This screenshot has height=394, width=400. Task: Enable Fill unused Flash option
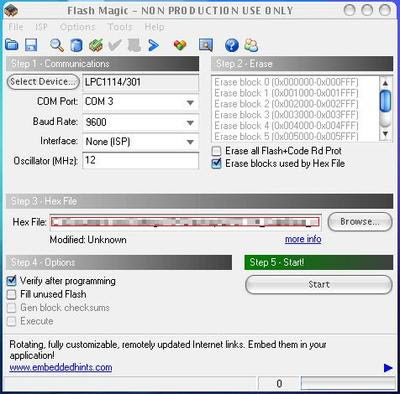(12, 294)
